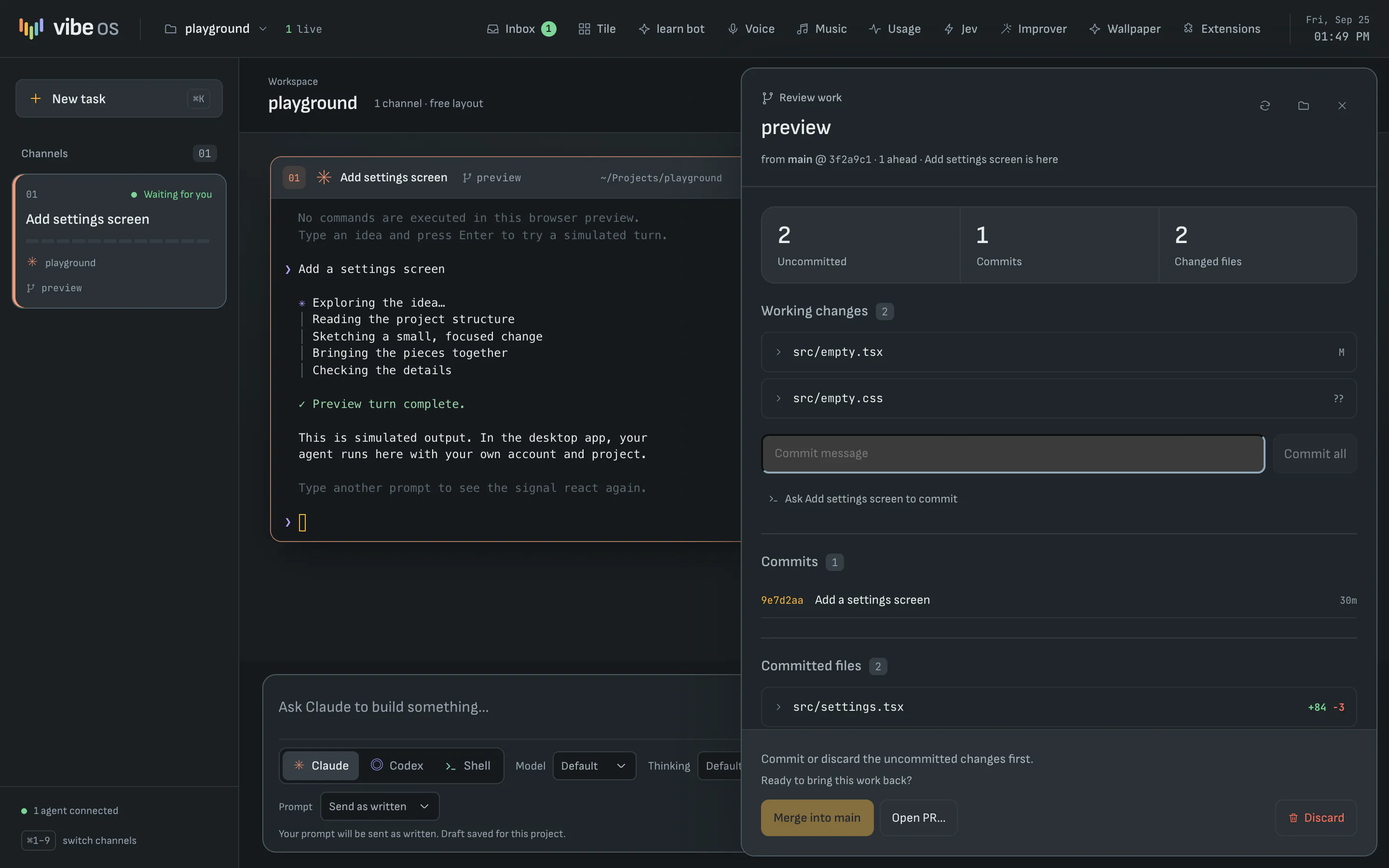The image size is (1389, 868).
Task: Click the Commits count stat
Action: [x=1059, y=245]
